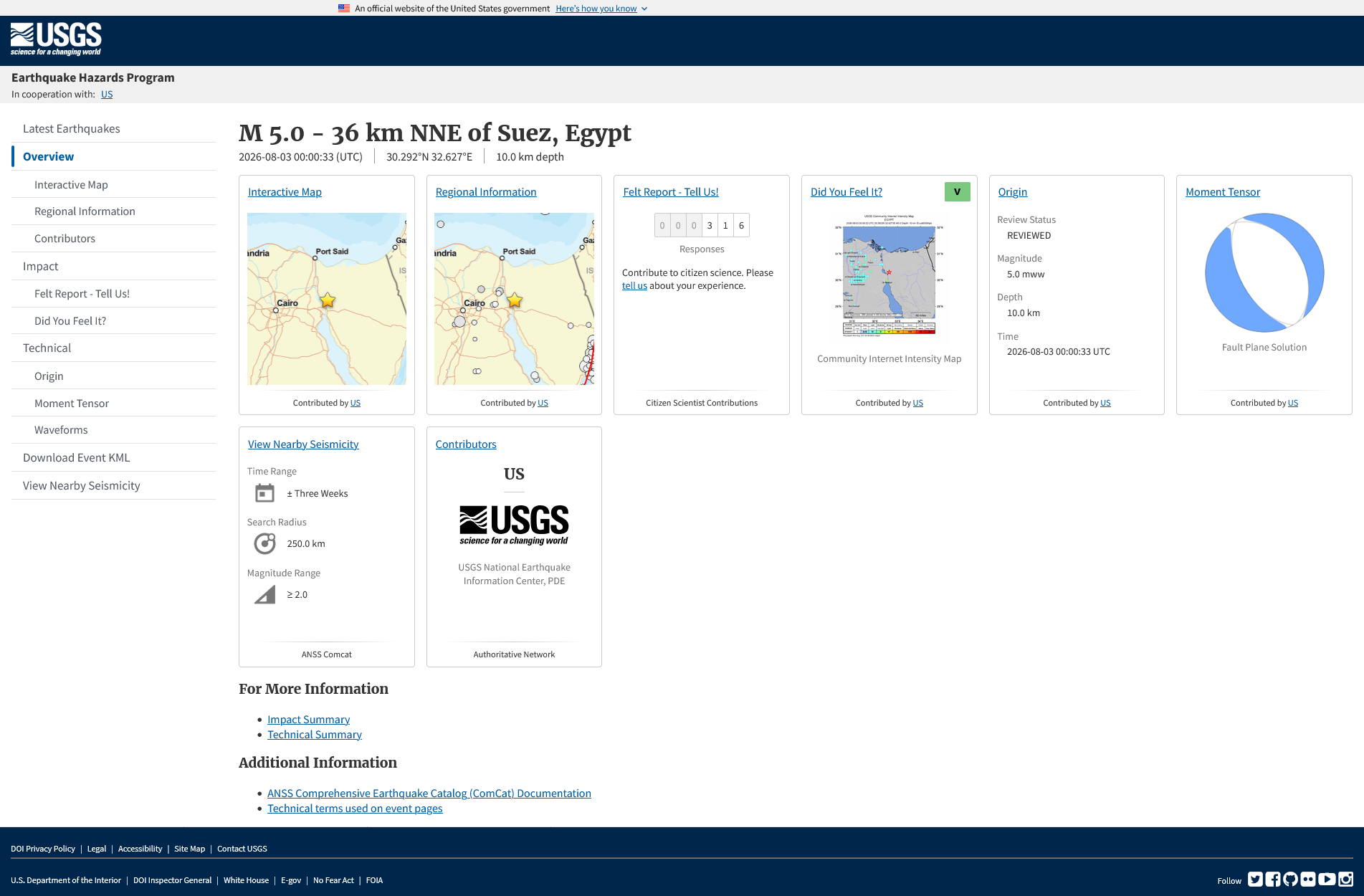Open the Community Internet Intensity Map thumbnail
The height and width of the screenshot is (896, 1364).
(889, 275)
